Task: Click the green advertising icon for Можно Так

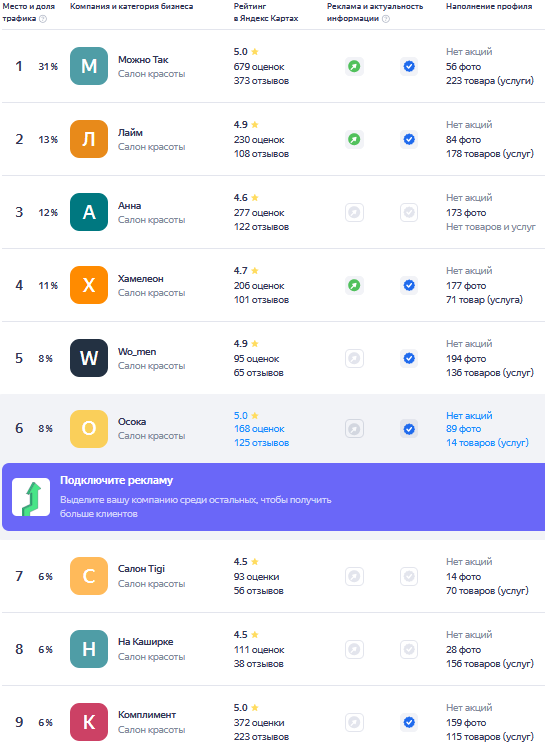Action: pos(354,66)
